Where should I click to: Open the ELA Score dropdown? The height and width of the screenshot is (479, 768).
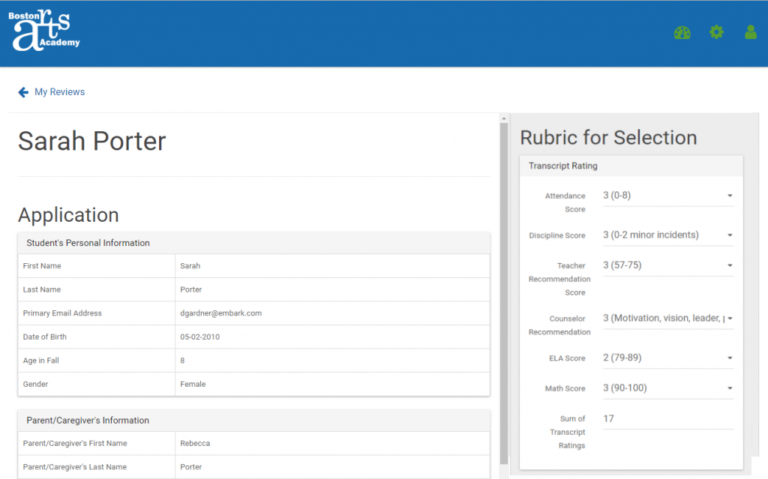[x=667, y=358]
